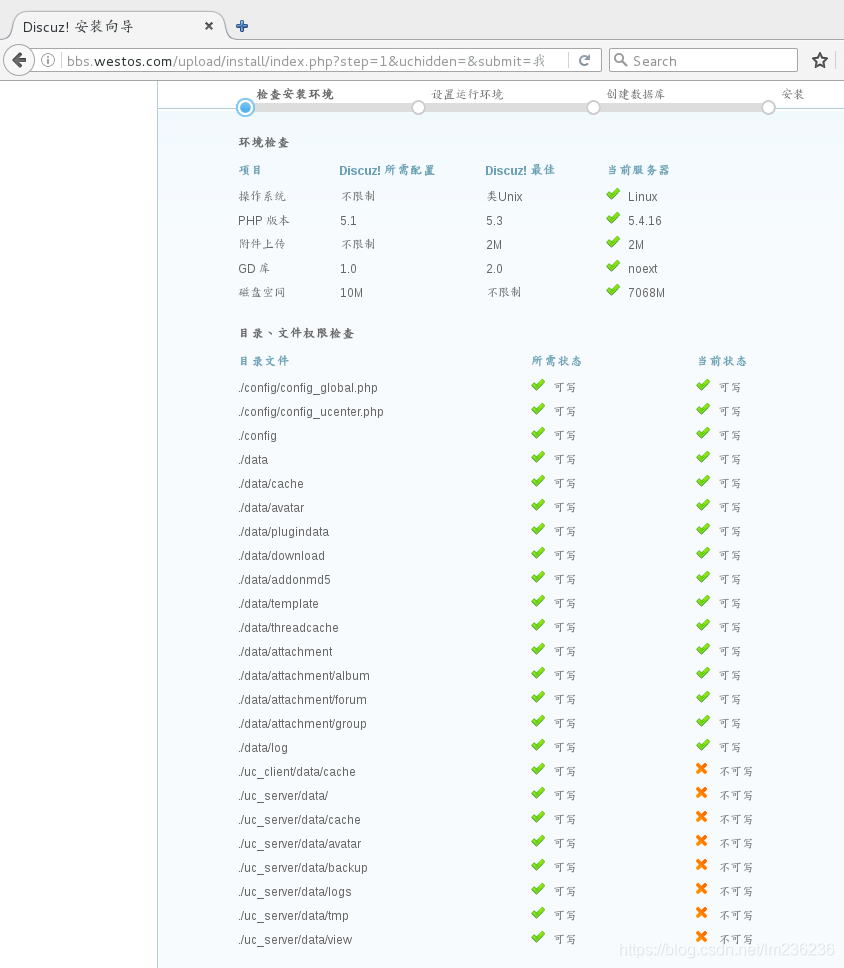The width and height of the screenshot is (844, 968).
Task: Click the Discuz! 所需配置 column header
Action: click(x=387, y=170)
